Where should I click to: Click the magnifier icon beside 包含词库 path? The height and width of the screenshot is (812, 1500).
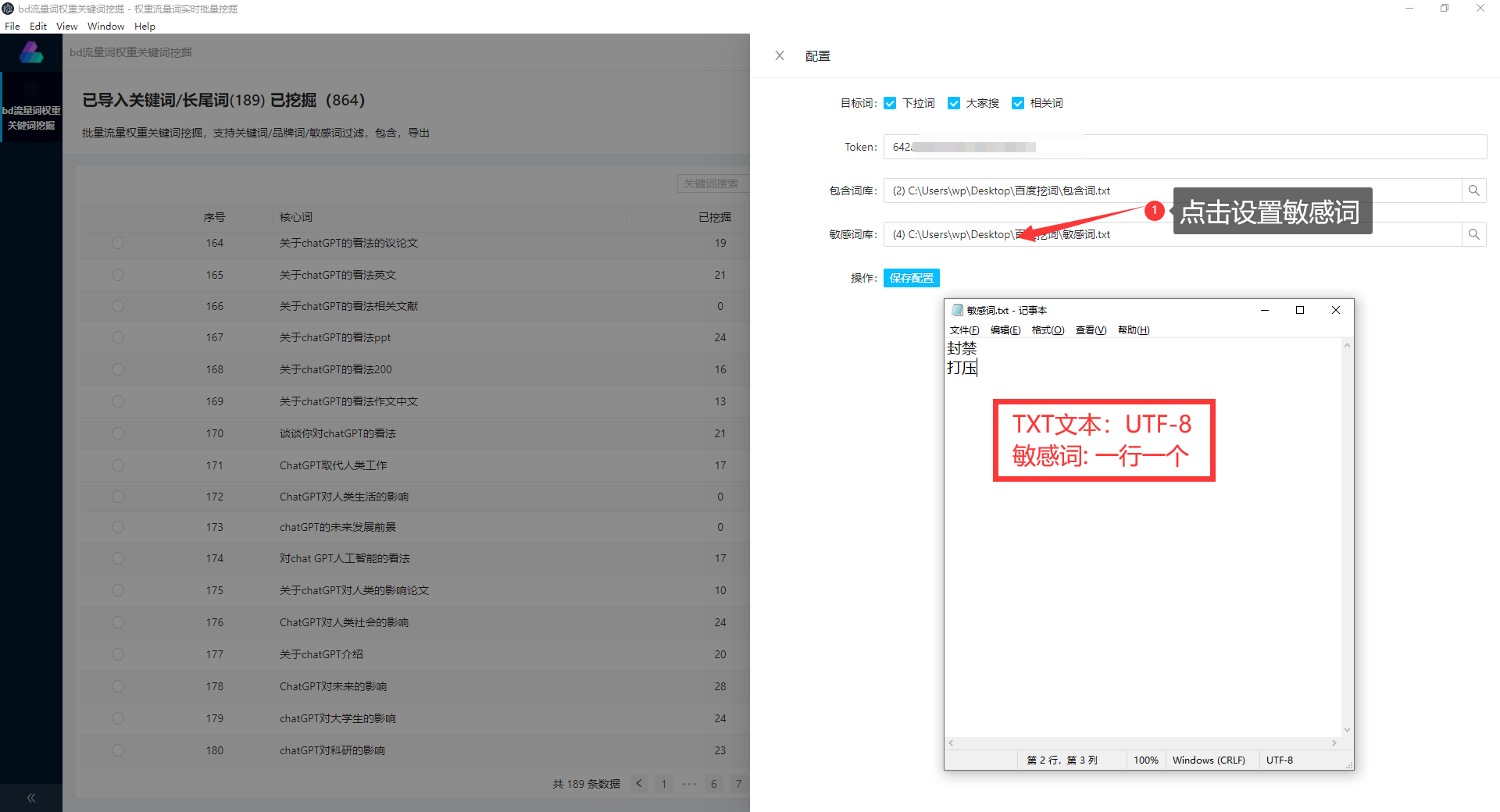pos(1473,190)
